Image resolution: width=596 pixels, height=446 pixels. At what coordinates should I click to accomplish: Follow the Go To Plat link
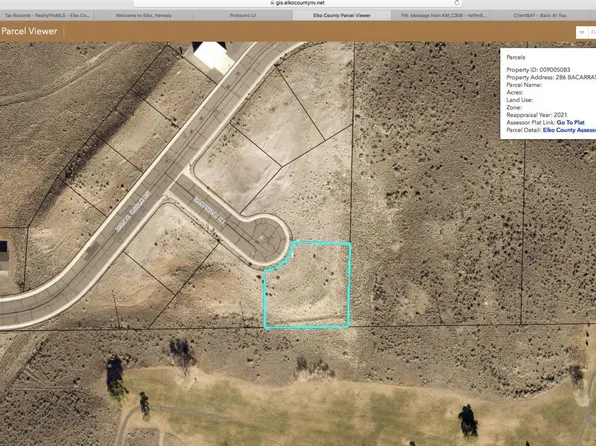pyautogui.click(x=571, y=122)
